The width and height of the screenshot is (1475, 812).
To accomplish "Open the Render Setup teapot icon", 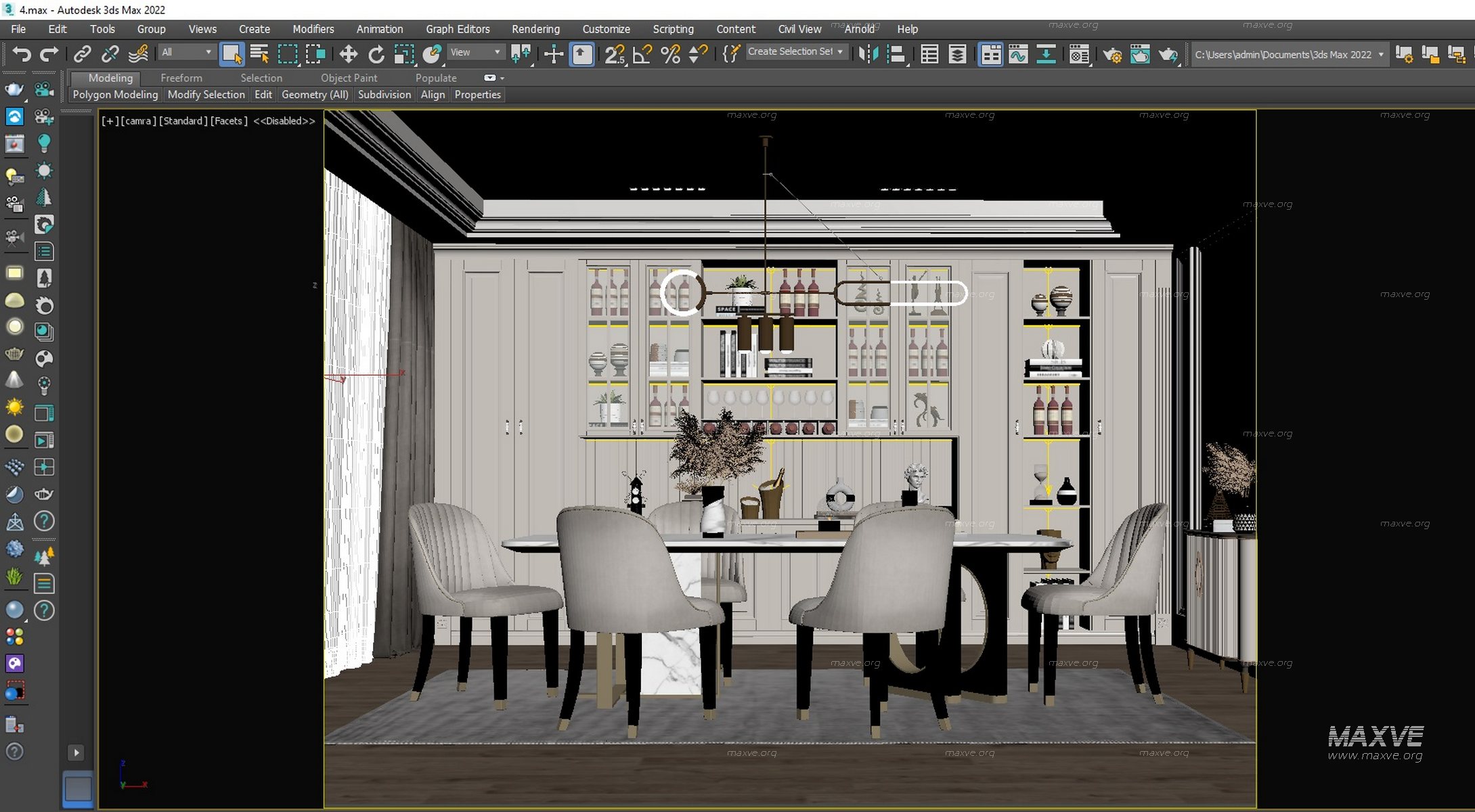I will pyautogui.click(x=1111, y=54).
